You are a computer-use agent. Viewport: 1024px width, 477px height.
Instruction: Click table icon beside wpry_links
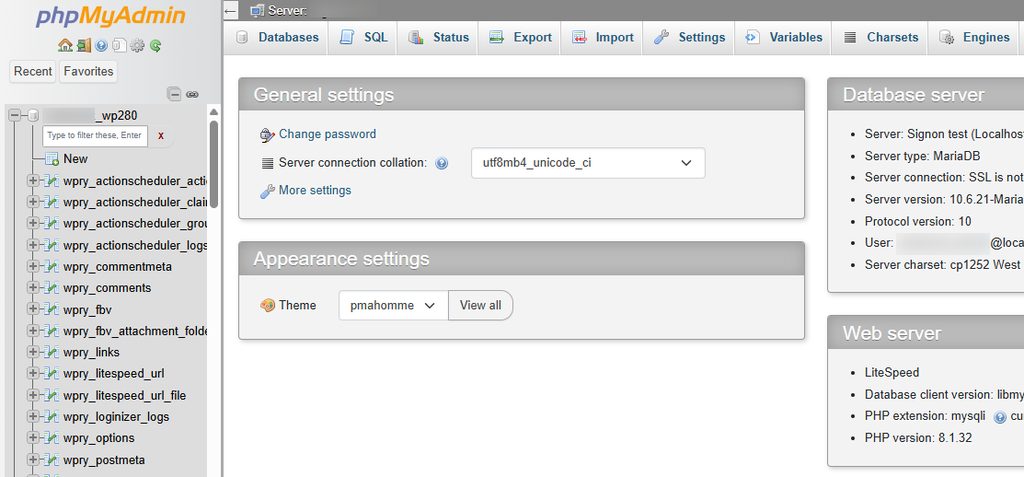point(52,352)
